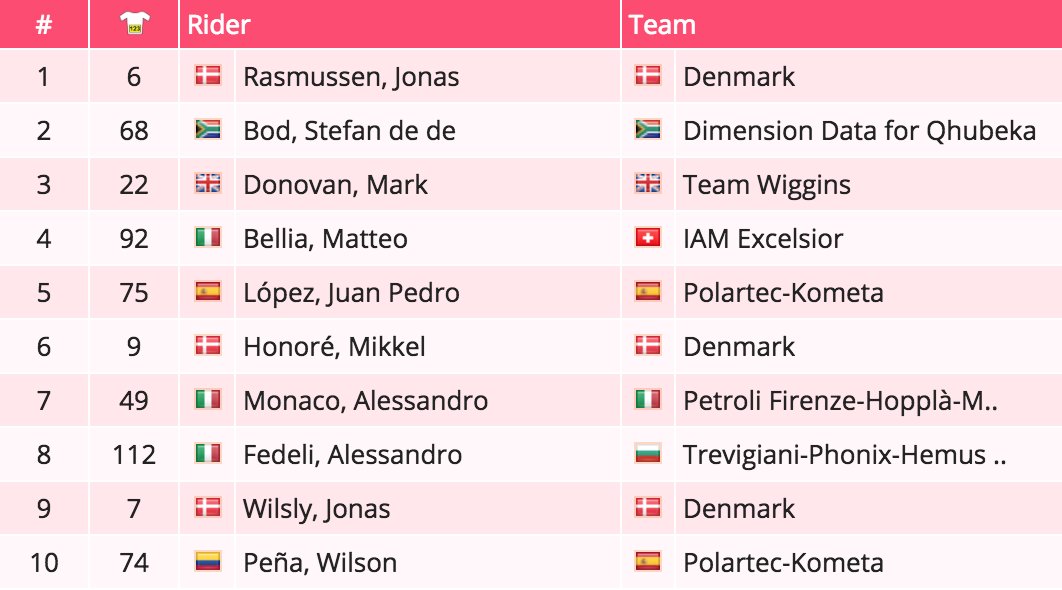Click the Colombian flag beside Peña, Wilson

(207, 562)
